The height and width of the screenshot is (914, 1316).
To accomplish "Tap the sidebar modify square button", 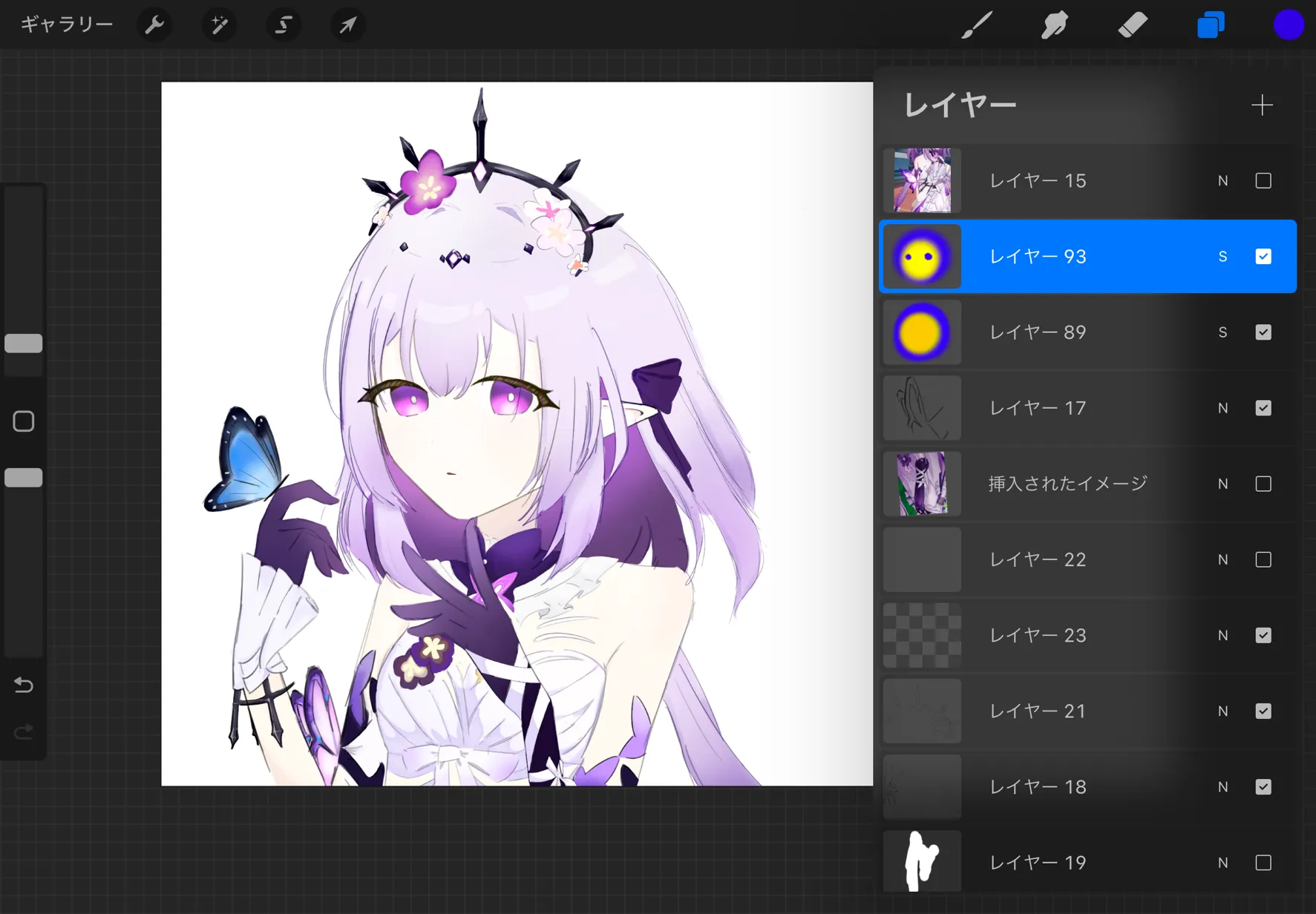I will coord(24,421).
